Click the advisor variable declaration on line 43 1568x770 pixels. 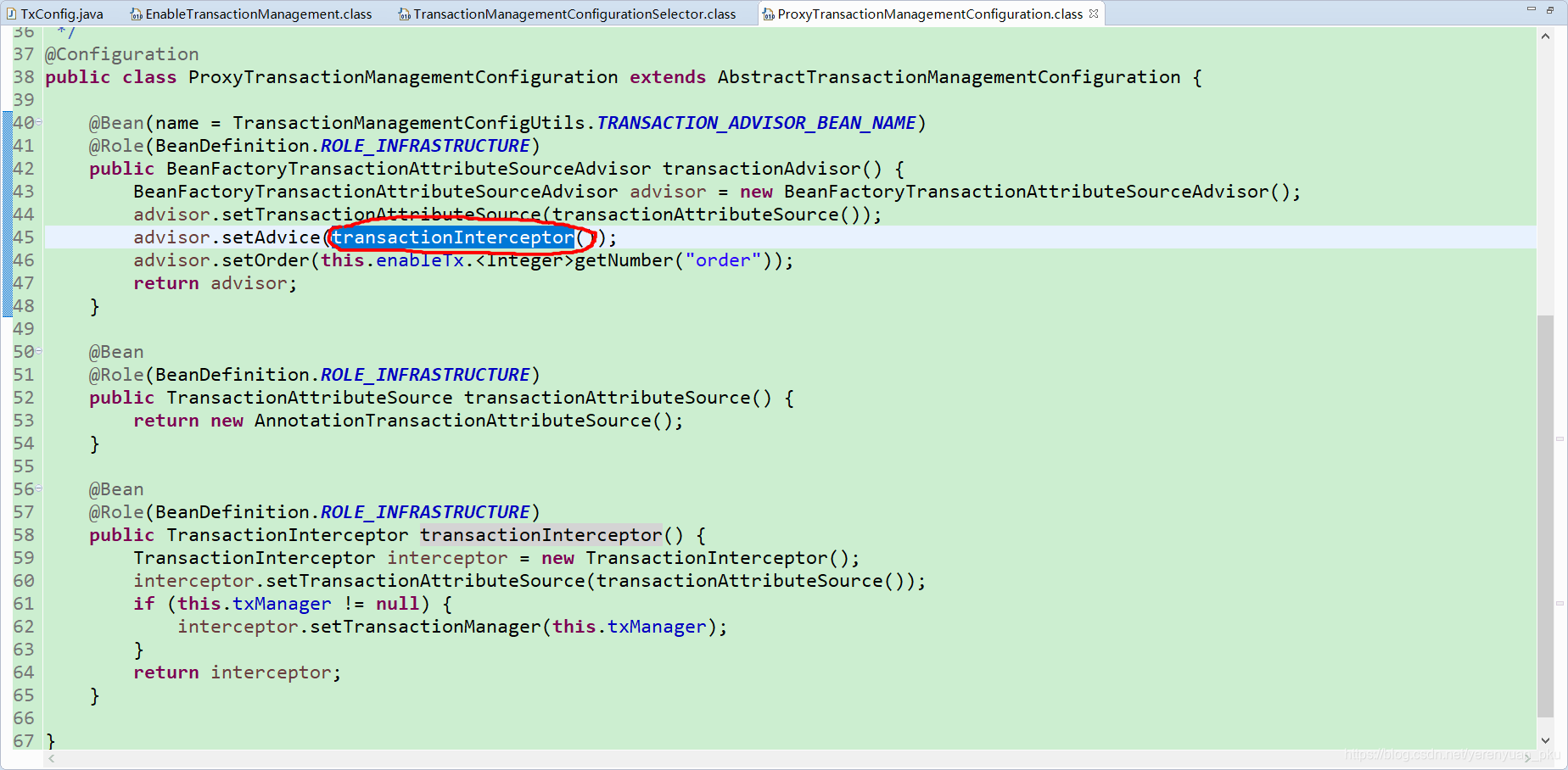tap(668, 192)
